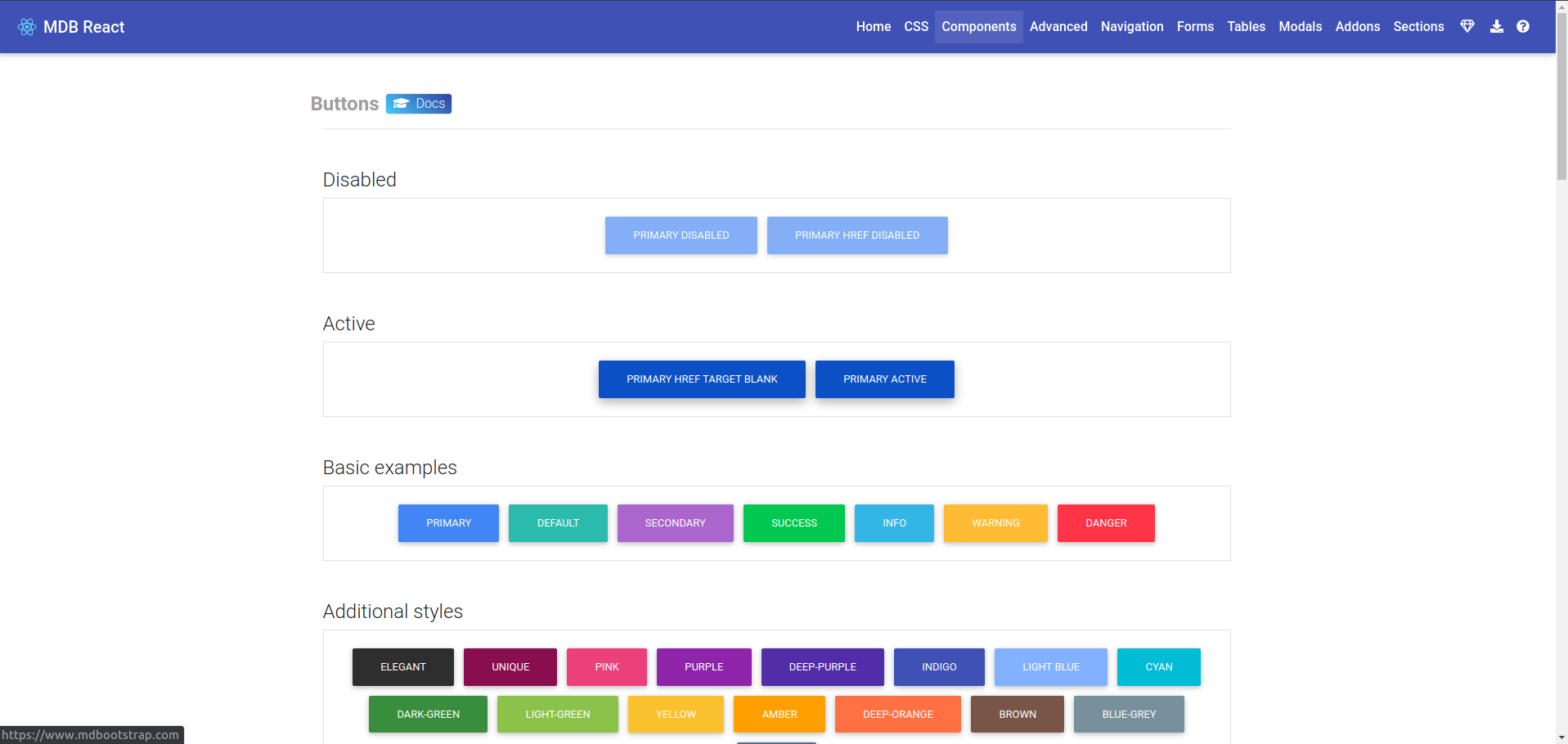Viewport: 1568px width, 744px height.
Task: Click the green Success button
Action: coord(793,523)
